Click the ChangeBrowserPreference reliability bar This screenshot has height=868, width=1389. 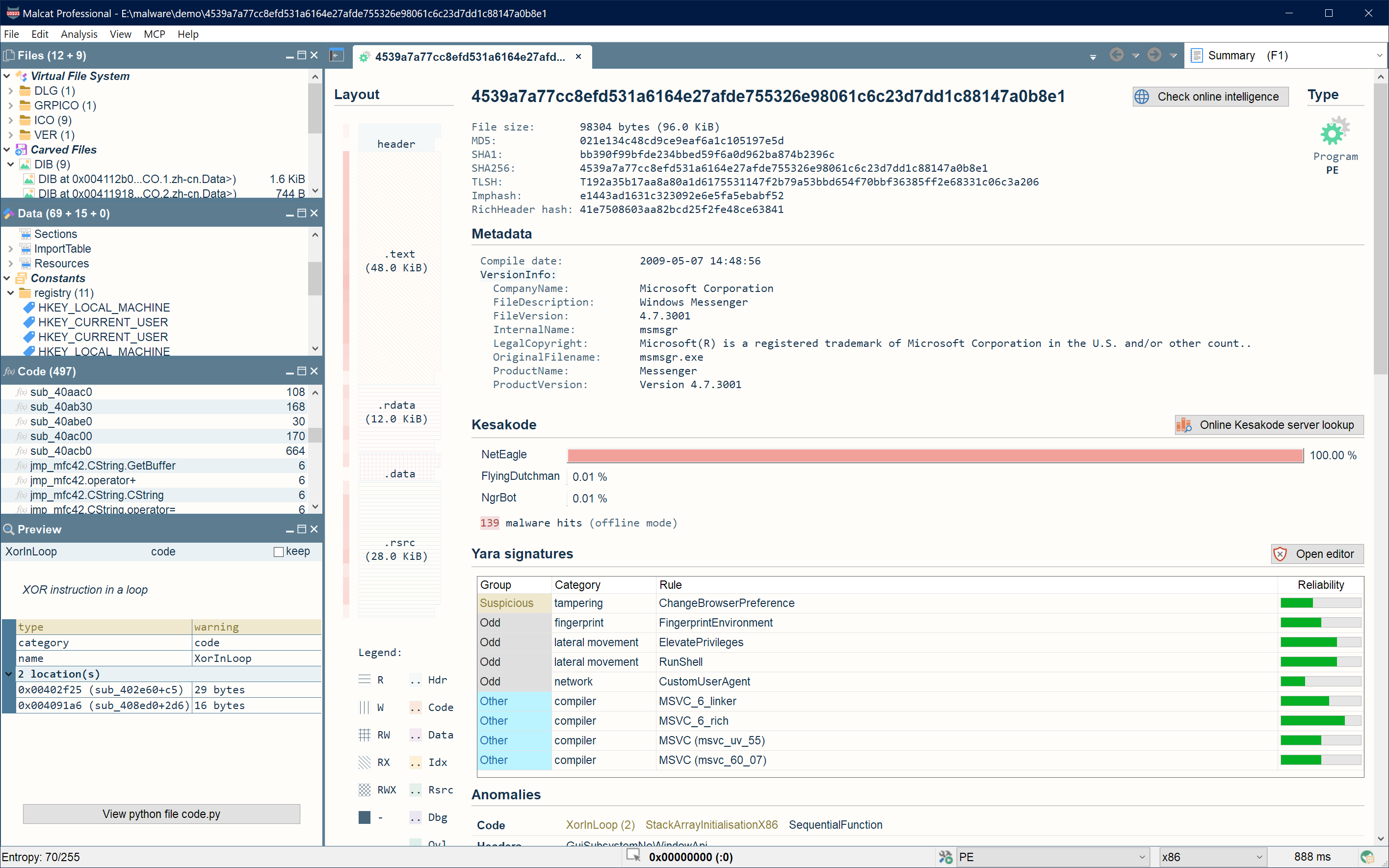point(1321,603)
